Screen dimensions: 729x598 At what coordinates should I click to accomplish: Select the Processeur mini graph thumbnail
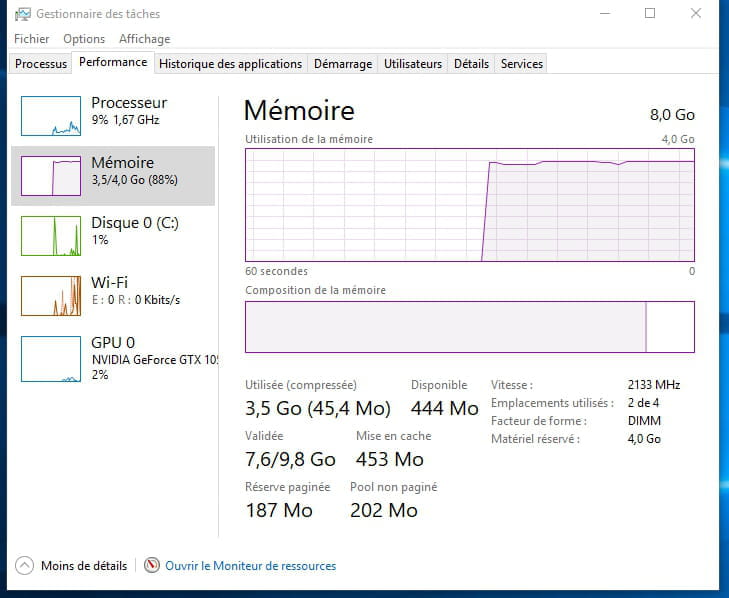pyautogui.click(x=51, y=116)
